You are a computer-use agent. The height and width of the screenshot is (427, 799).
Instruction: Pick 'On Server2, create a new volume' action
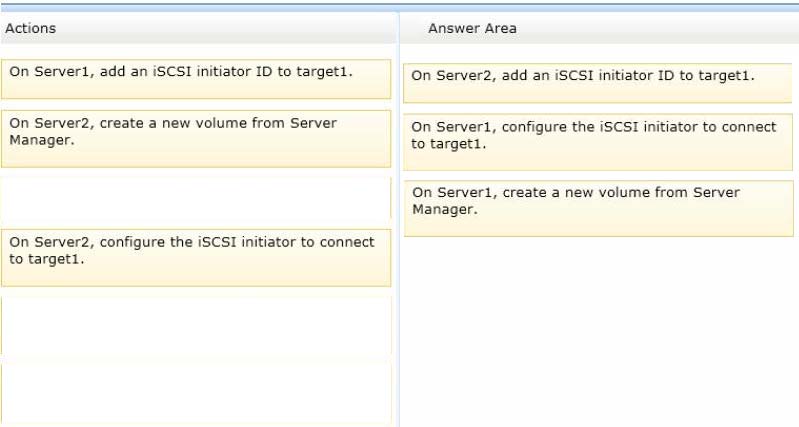(x=196, y=139)
